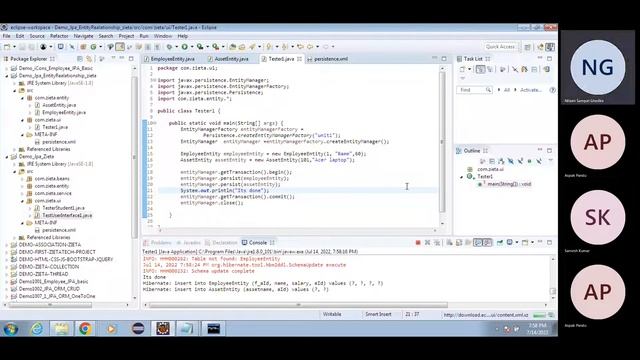Click the Run green play toolbar icon
This screenshot has width=640, height=360.
(184, 47)
